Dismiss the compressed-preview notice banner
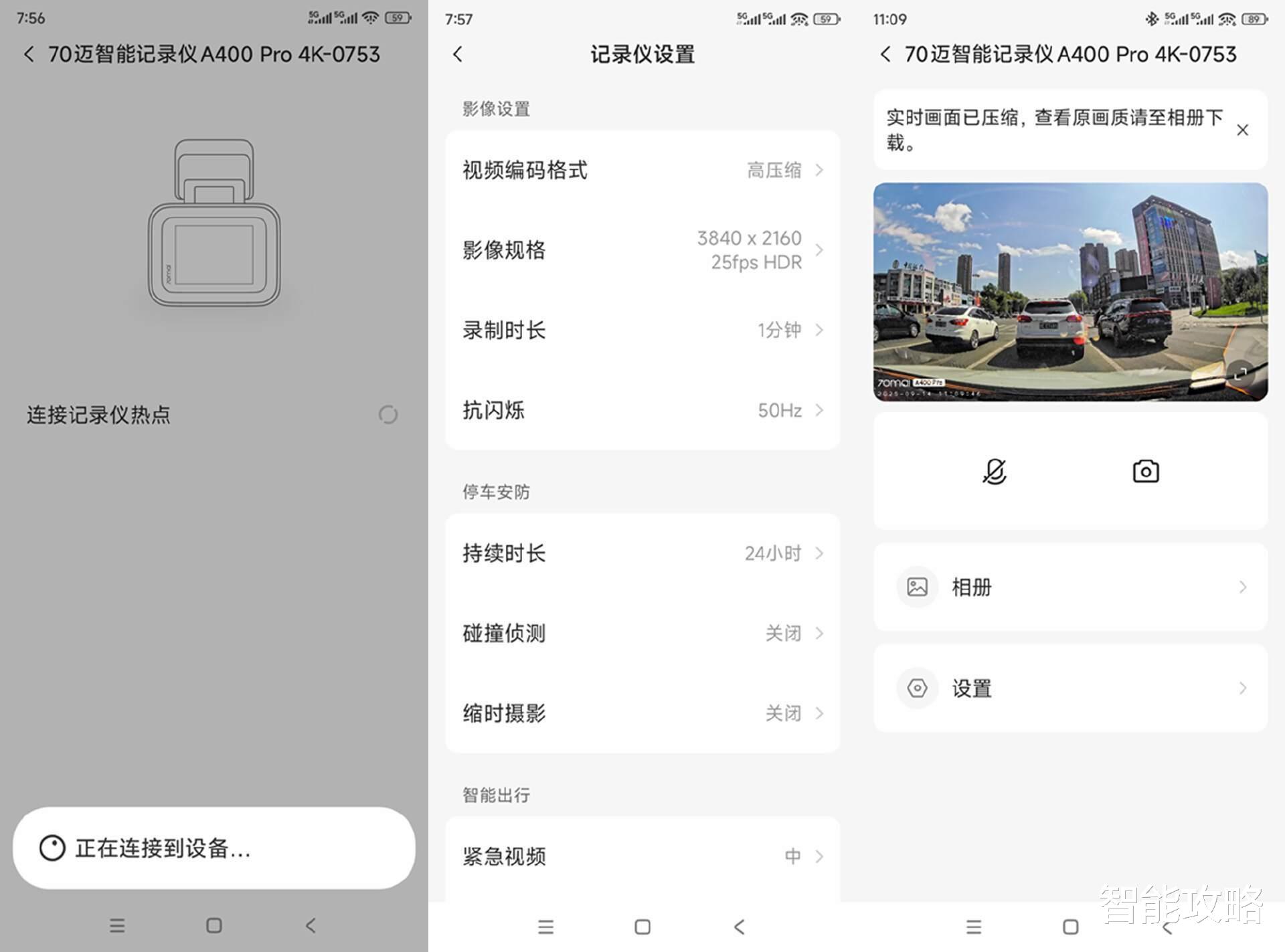Image resolution: width=1285 pixels, height=952 pixels. (1242, 130)
